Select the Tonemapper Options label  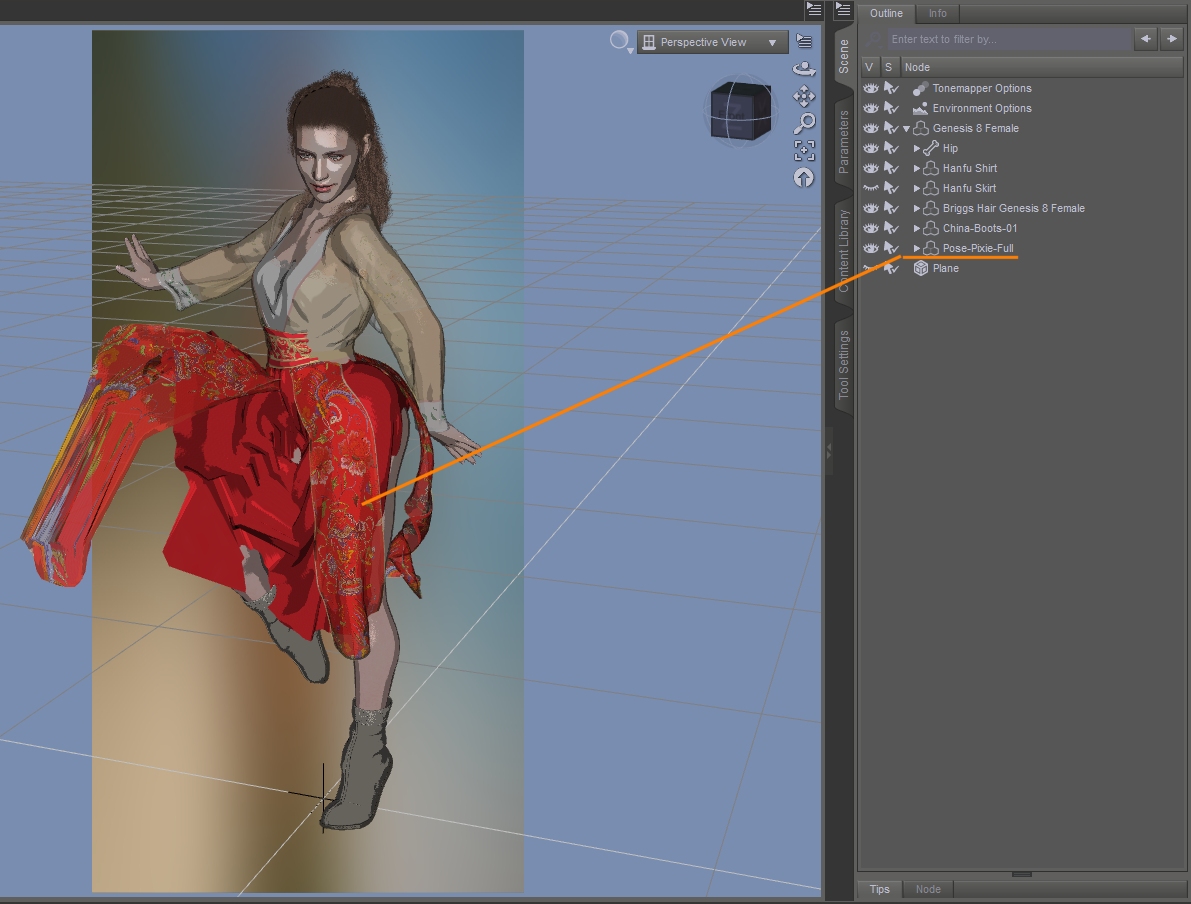(x=981, y=89)
